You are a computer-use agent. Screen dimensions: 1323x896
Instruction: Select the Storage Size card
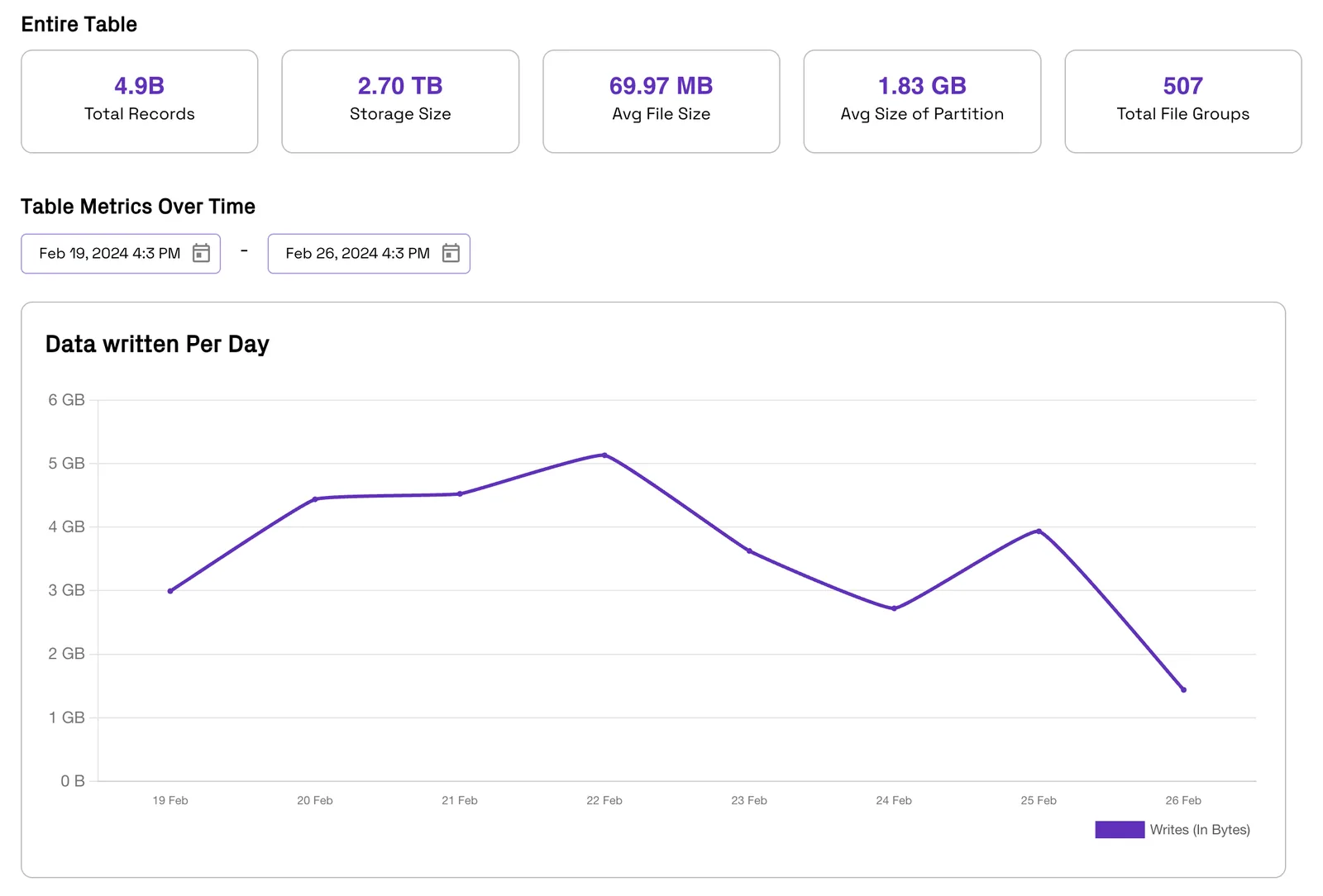click(400, 102)
